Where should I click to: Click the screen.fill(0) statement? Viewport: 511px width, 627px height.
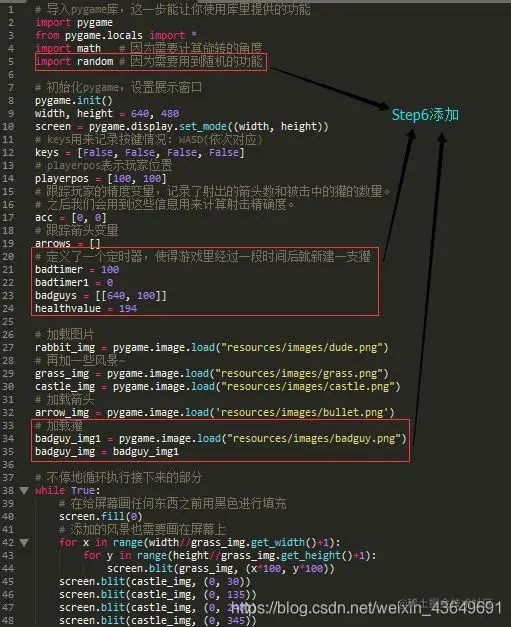click(x=100, y=517)
